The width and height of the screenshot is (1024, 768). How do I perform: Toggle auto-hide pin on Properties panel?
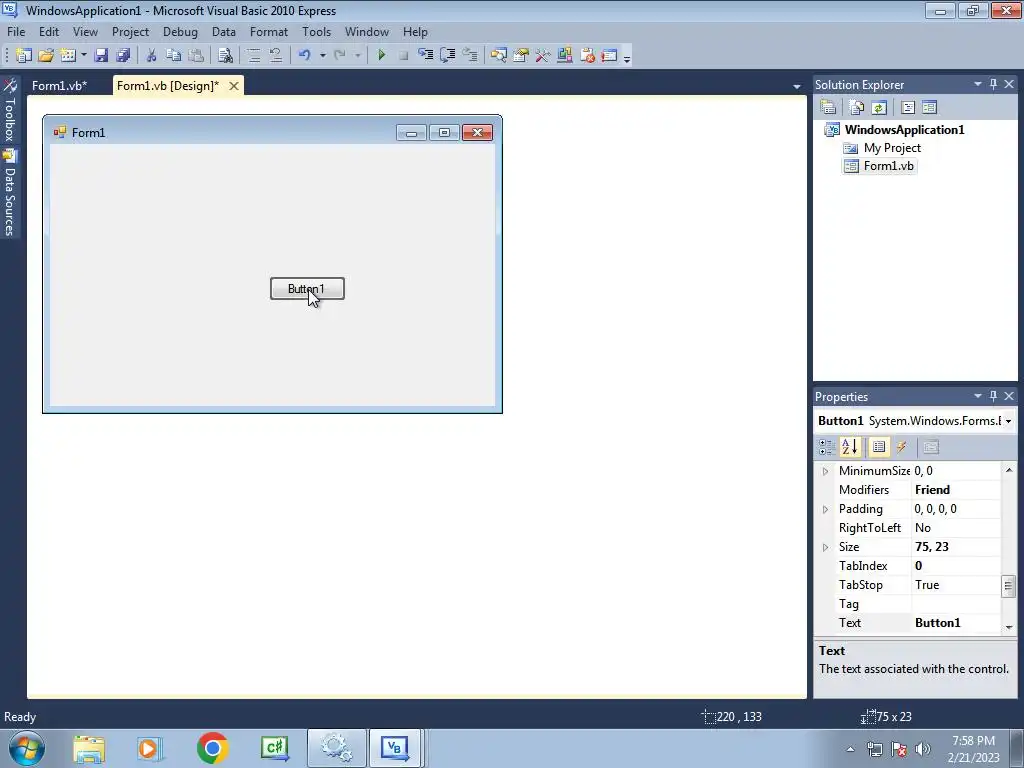[x=993, y=396]
